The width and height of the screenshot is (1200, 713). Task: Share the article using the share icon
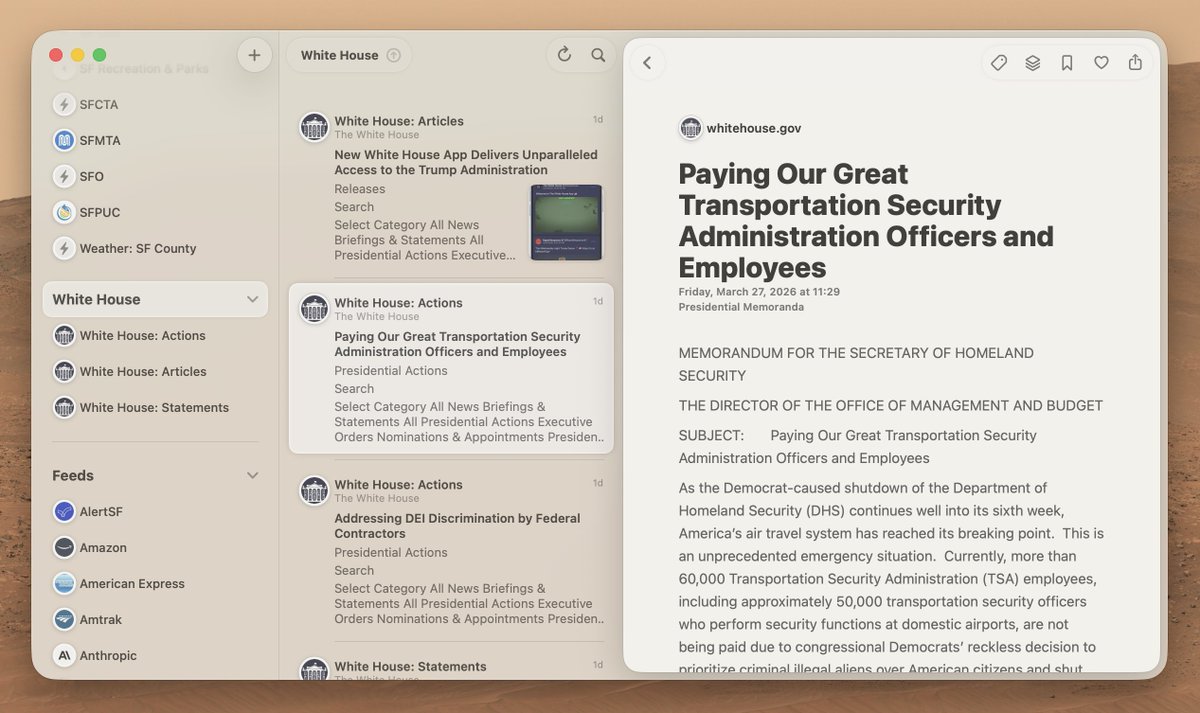pyautogui.click(x=1135, y=63)
